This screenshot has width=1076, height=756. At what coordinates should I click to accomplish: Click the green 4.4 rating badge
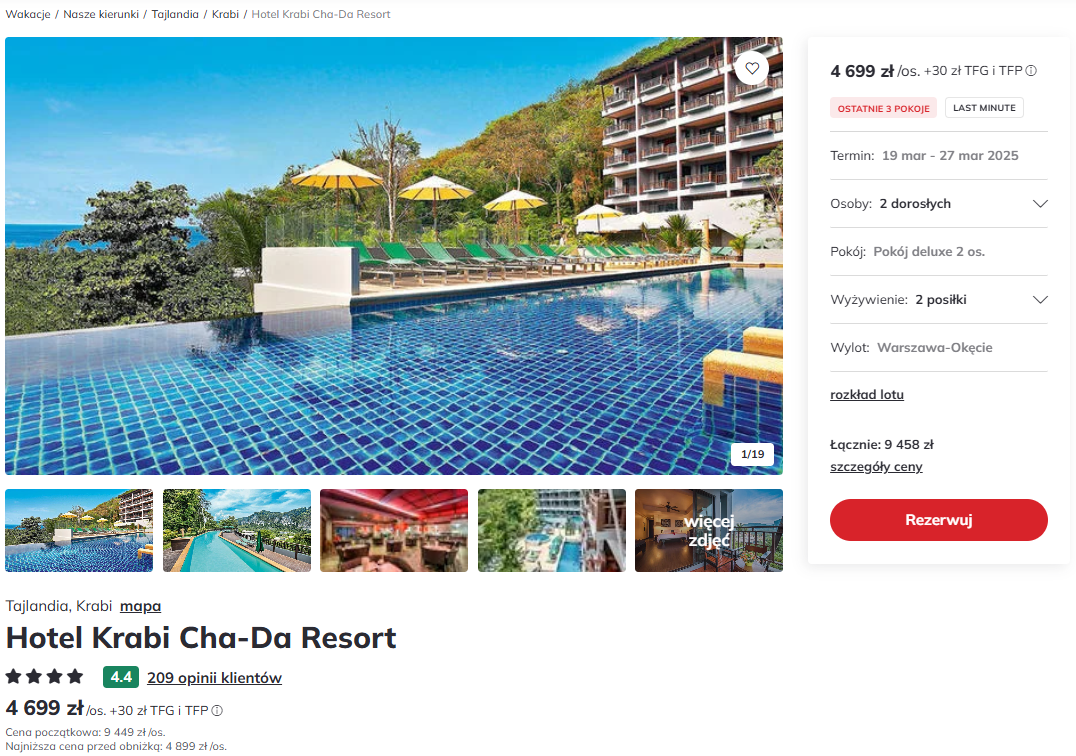(x=121, y=677)
